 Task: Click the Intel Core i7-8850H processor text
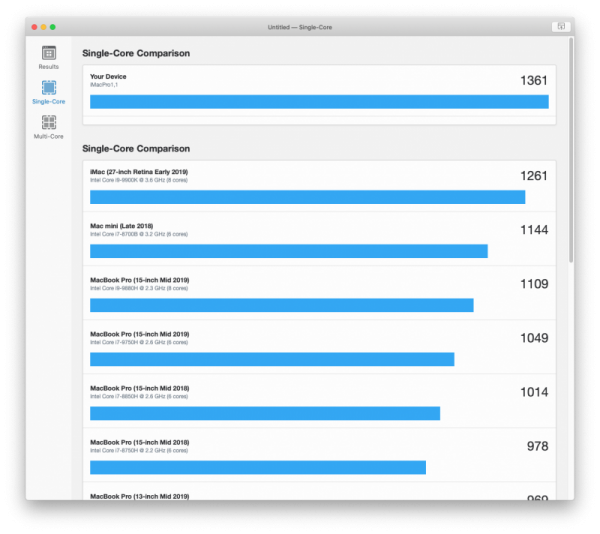coord(139,396)
